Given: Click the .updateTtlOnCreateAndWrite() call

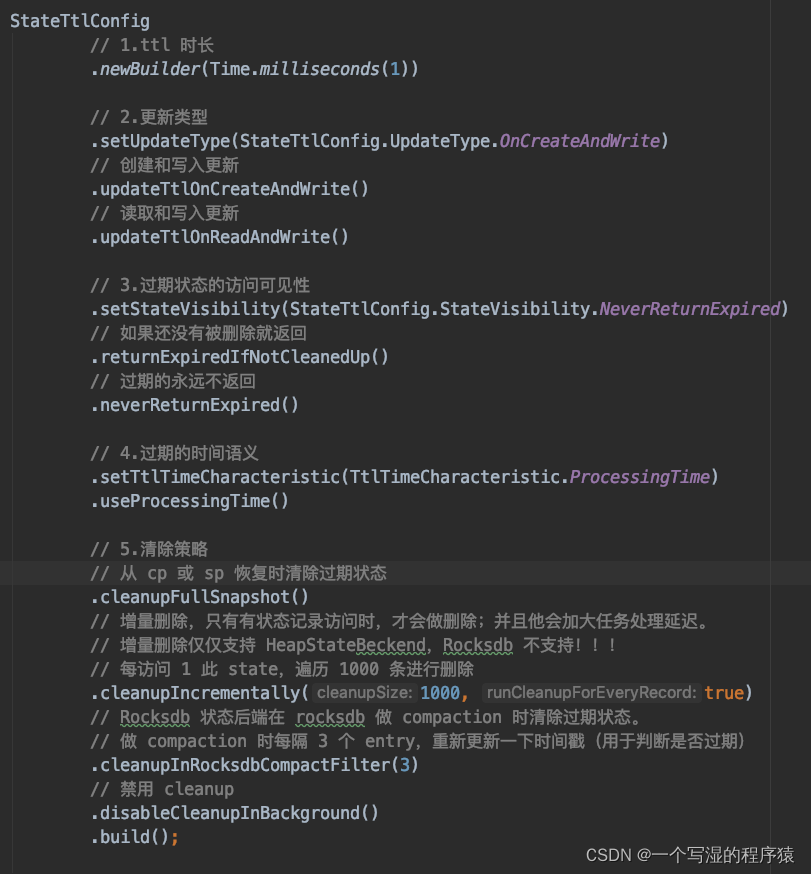Looking at the screenshot, I should (x=230, y=189).
